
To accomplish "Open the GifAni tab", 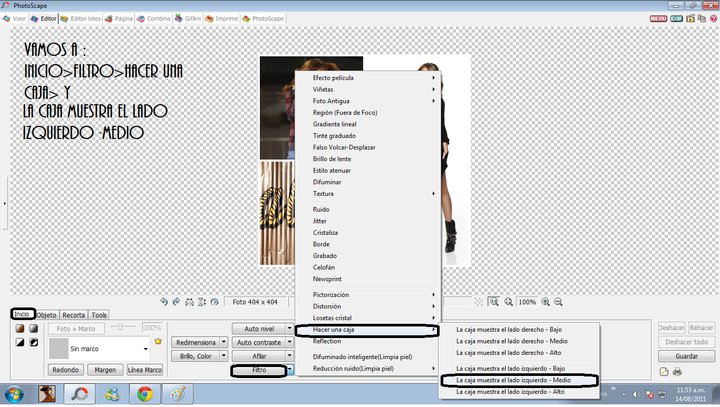I will pyautogui.click(x=188, y=18).
